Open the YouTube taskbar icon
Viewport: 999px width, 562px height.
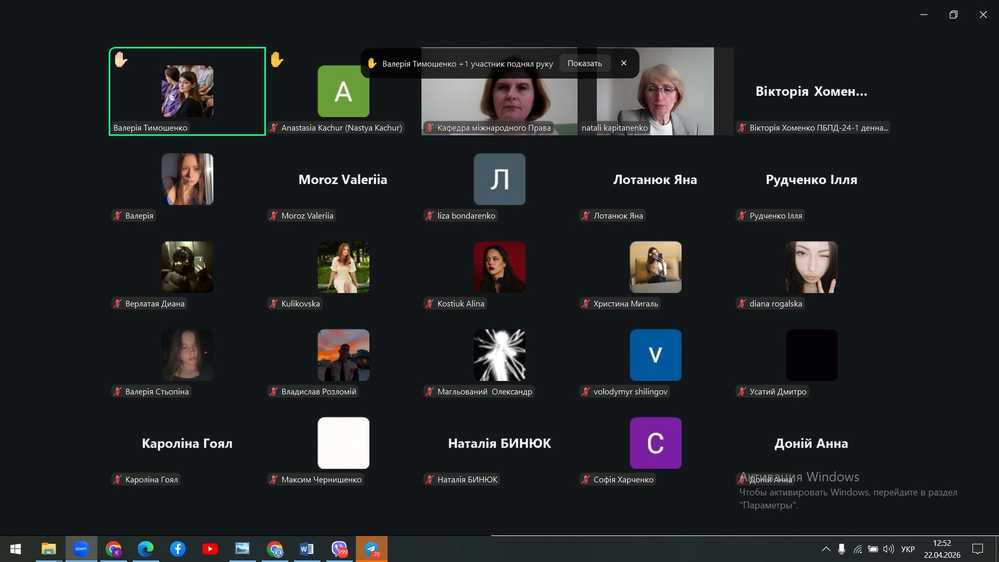point(210,549)
